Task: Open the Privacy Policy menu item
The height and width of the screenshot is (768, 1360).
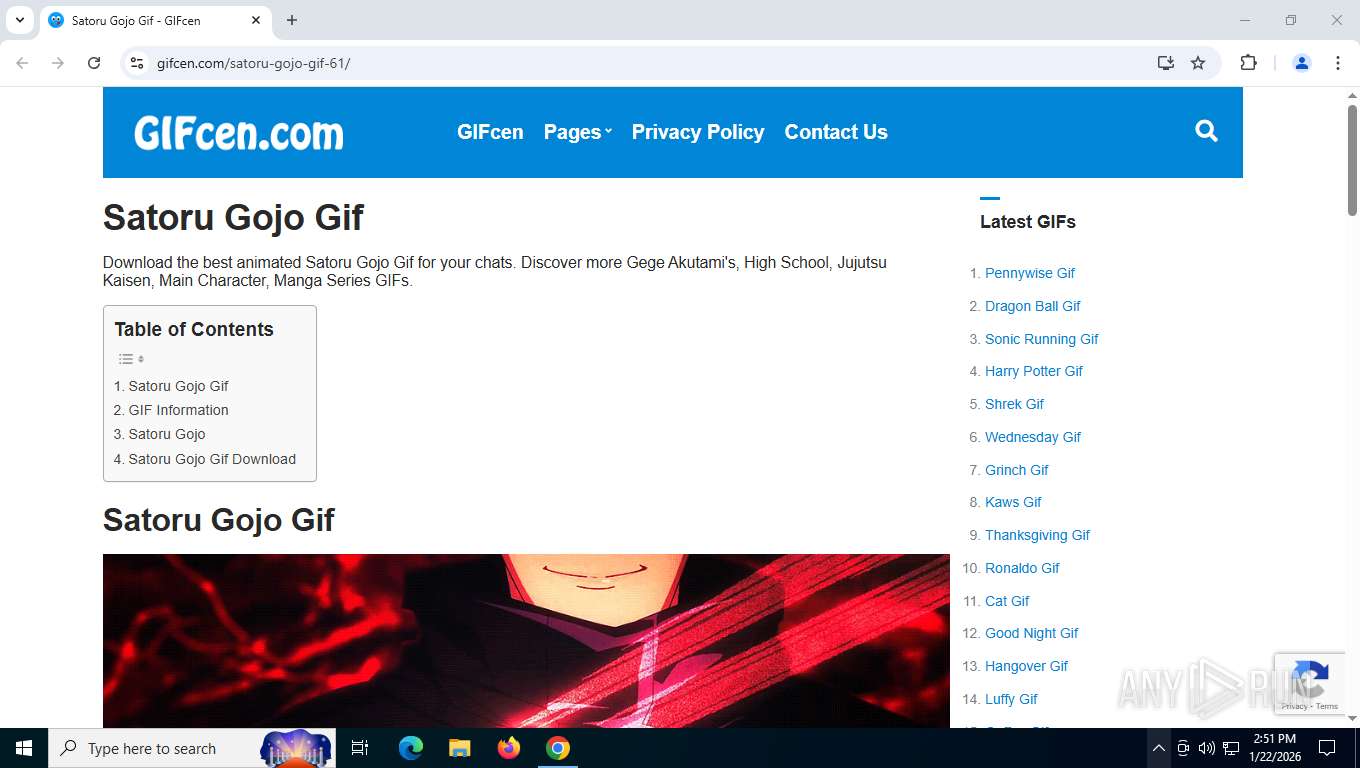Action: click(x=698, y=132)
